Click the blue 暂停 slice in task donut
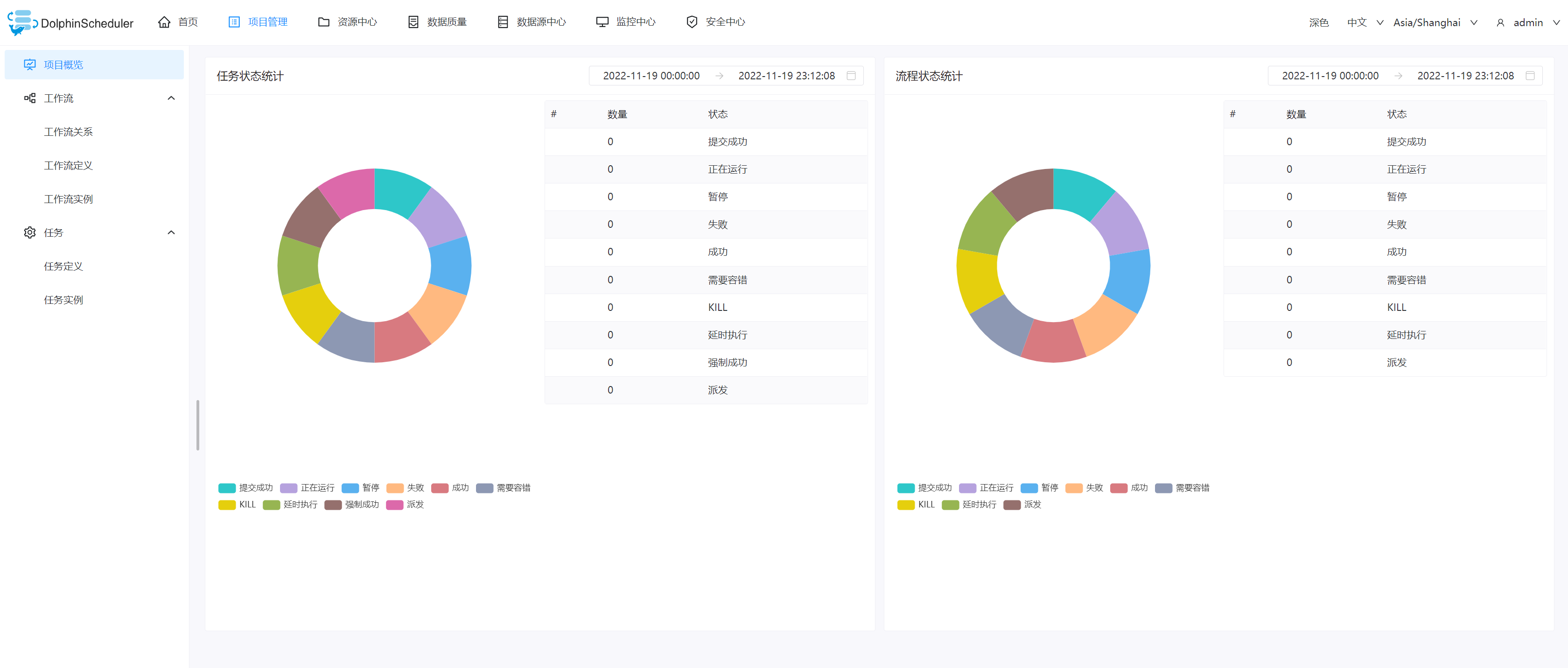 point(451,266)
